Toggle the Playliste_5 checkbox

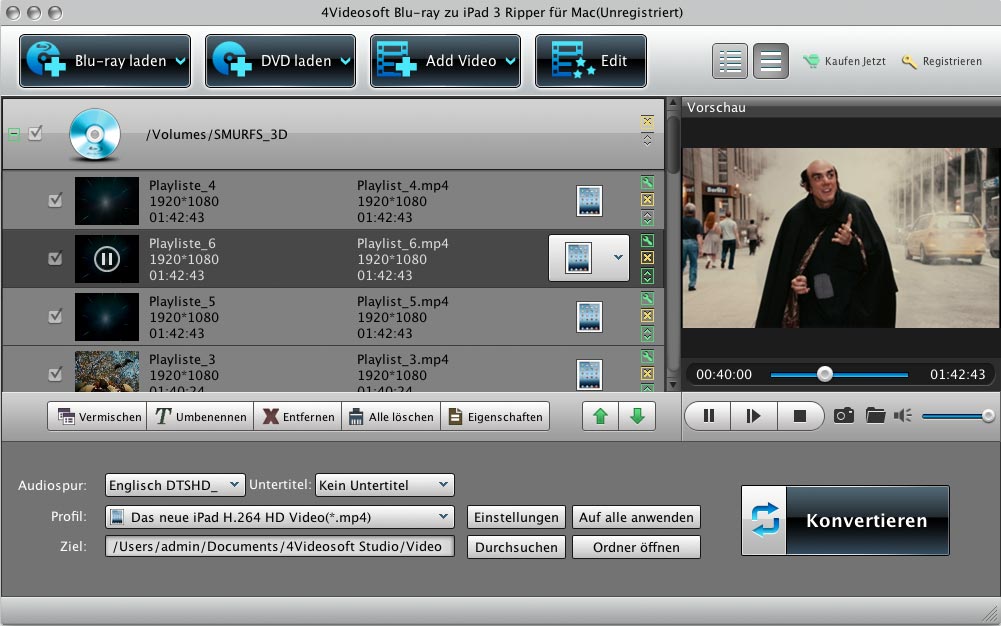tap(55, 316)
